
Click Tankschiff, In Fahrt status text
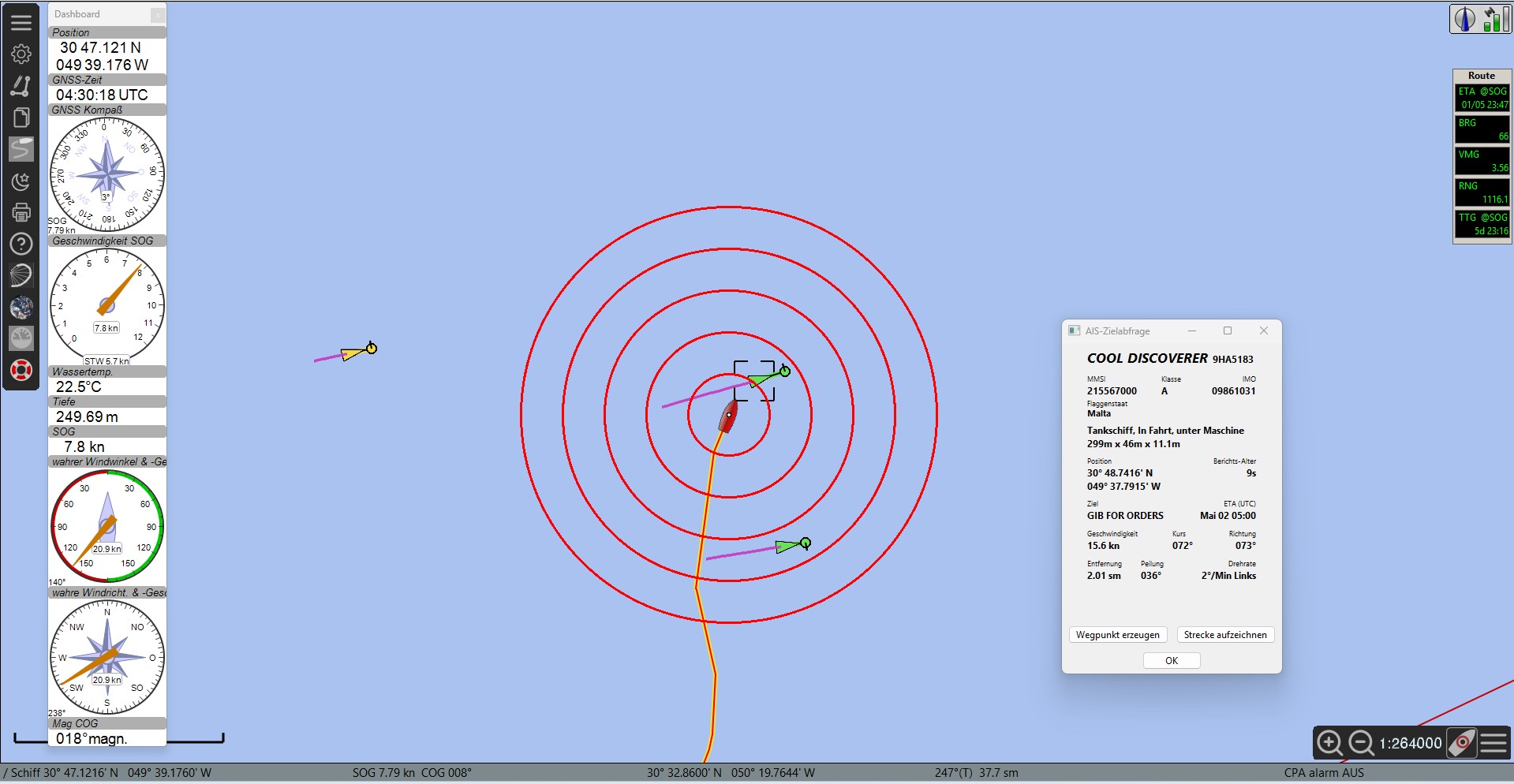click(x=1165, y=431)
